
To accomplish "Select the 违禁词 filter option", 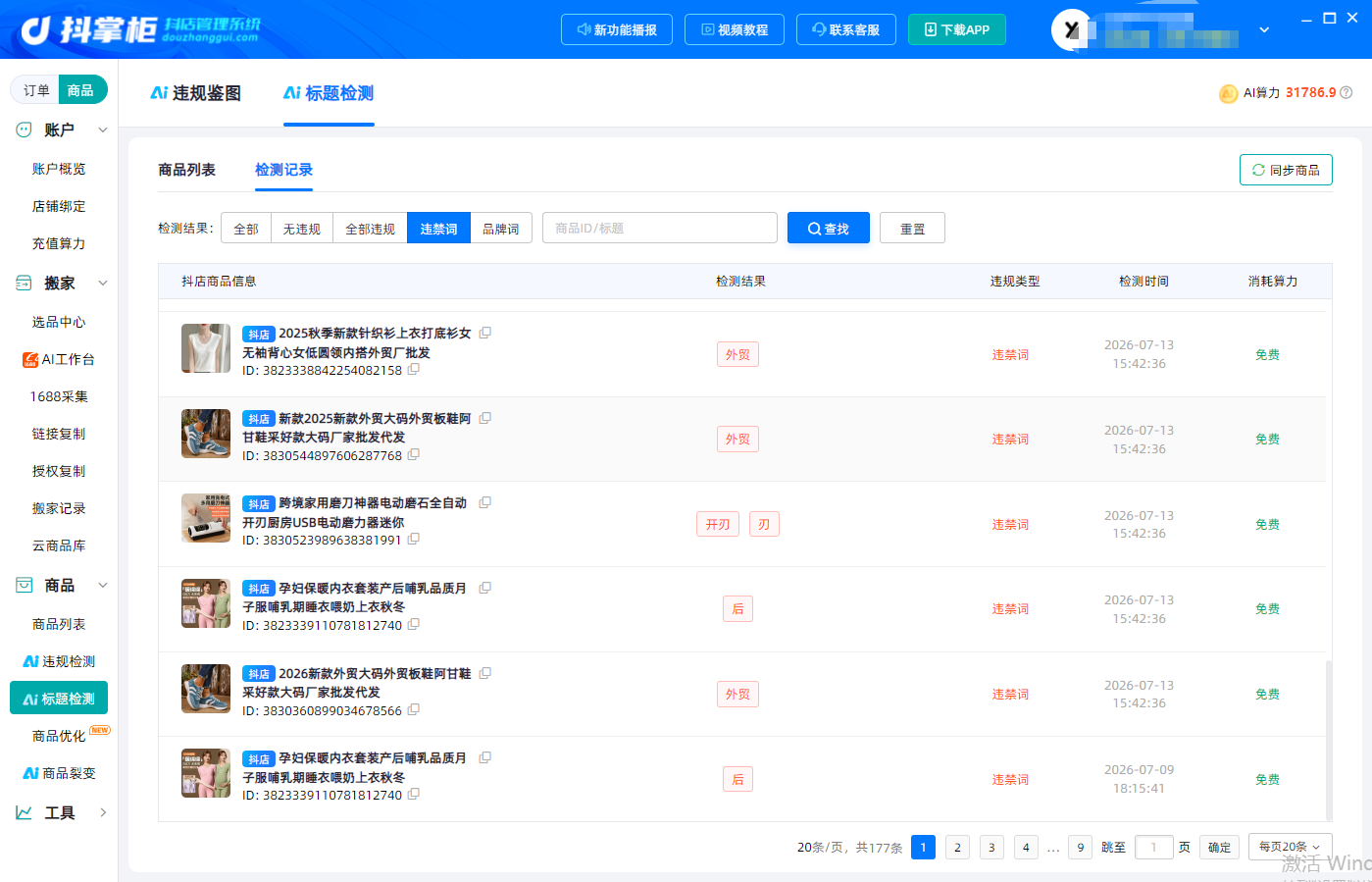I will click(438, 228).
